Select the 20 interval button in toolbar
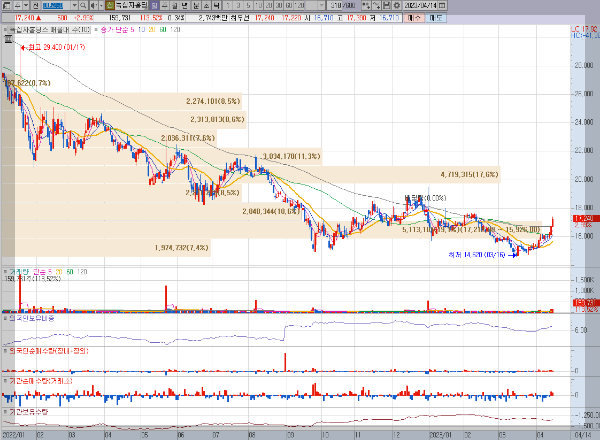The width and height of the screenshot is (600, 440). tap(269, 5)
